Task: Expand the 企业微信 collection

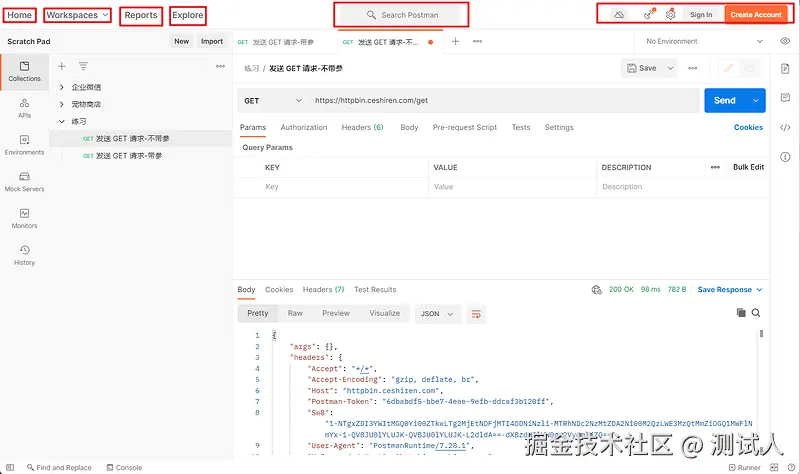Action: pos(62,87)
